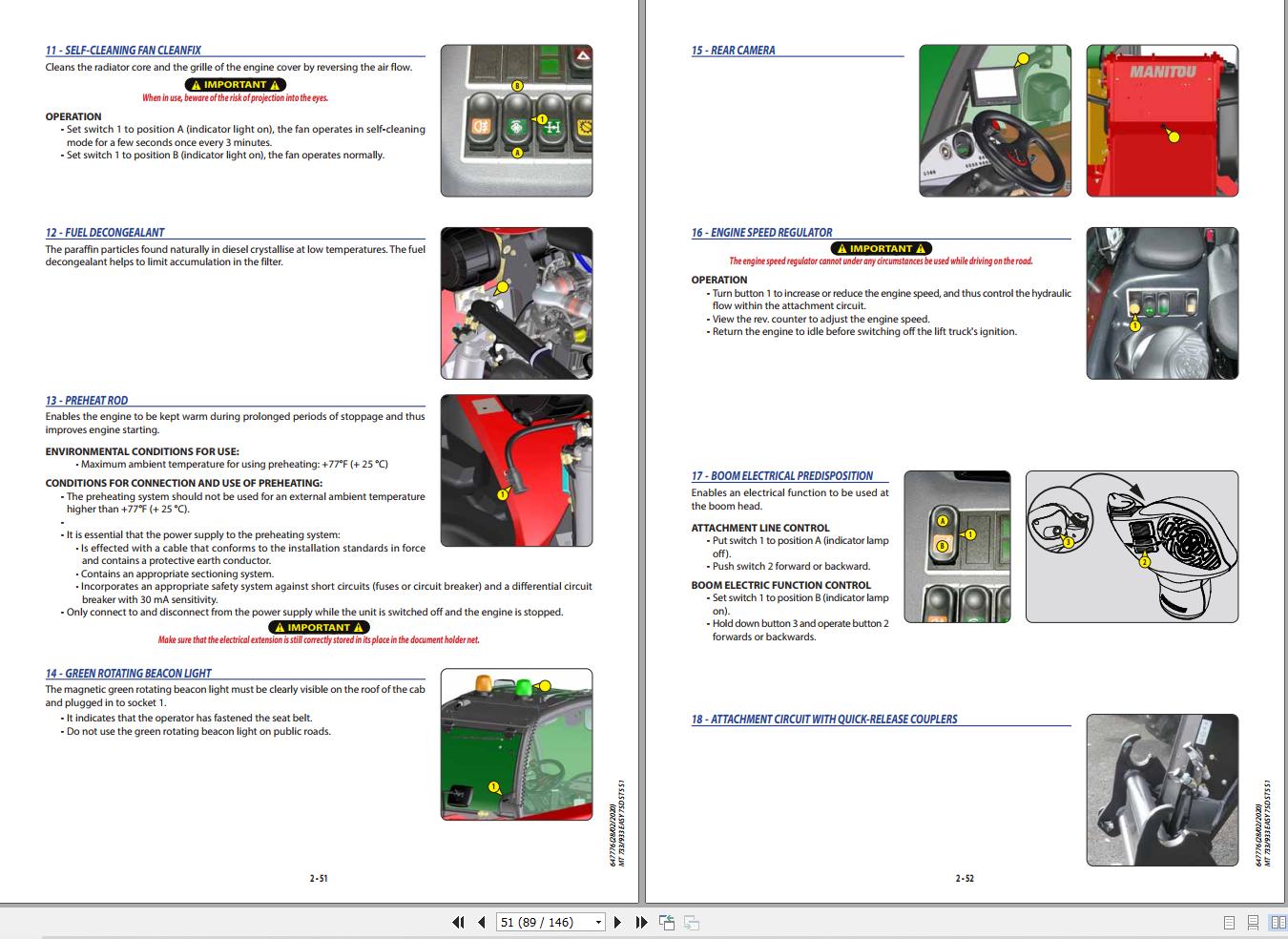
Task: Open the page number dropdown list
Action: (x=599, y=922)
